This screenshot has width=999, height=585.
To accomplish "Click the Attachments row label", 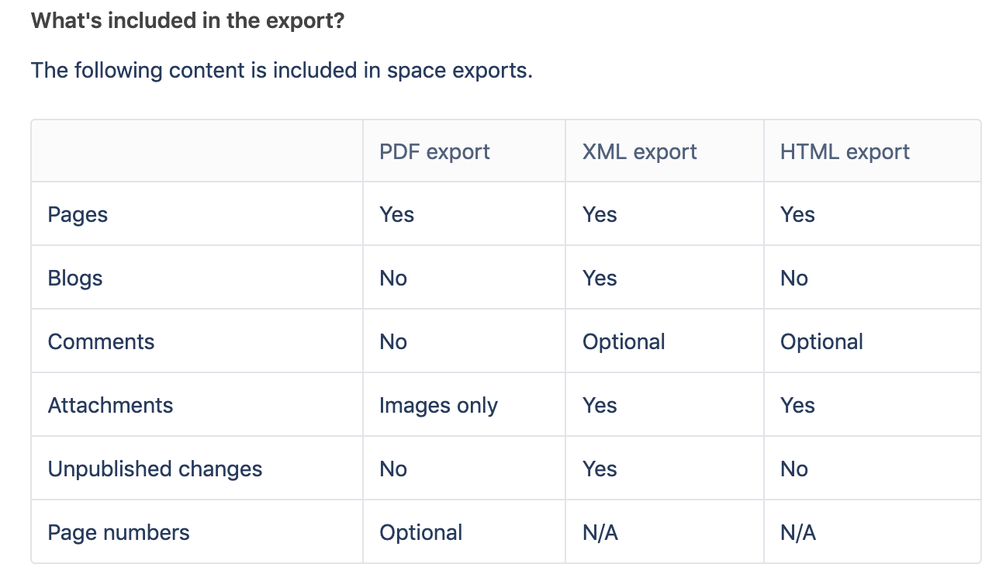I will (110, 405).
